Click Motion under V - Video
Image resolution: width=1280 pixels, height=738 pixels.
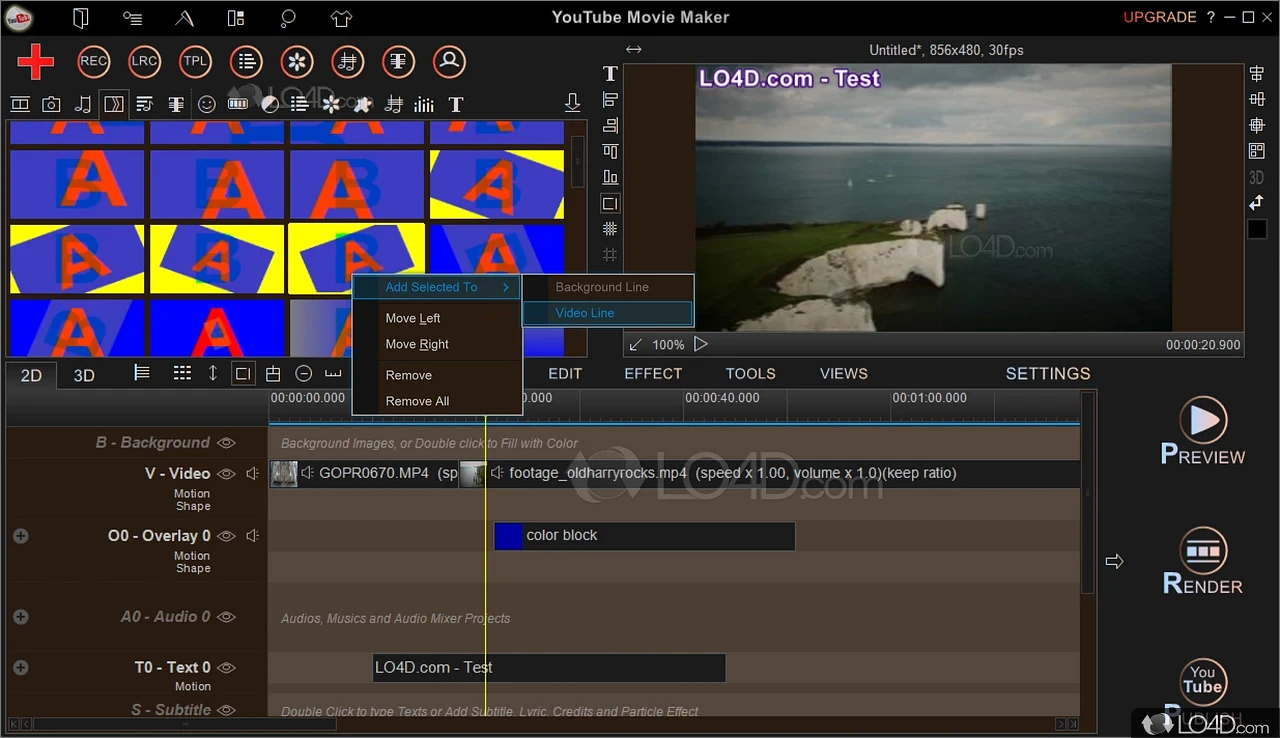tap(192, 493)
